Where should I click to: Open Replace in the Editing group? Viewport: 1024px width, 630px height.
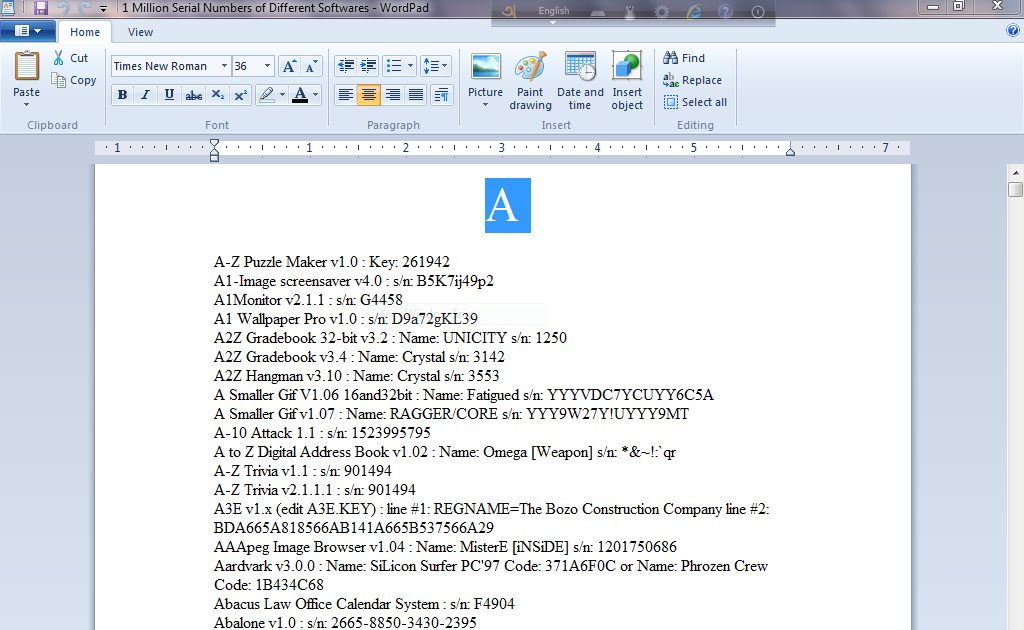tap(692, 80)
